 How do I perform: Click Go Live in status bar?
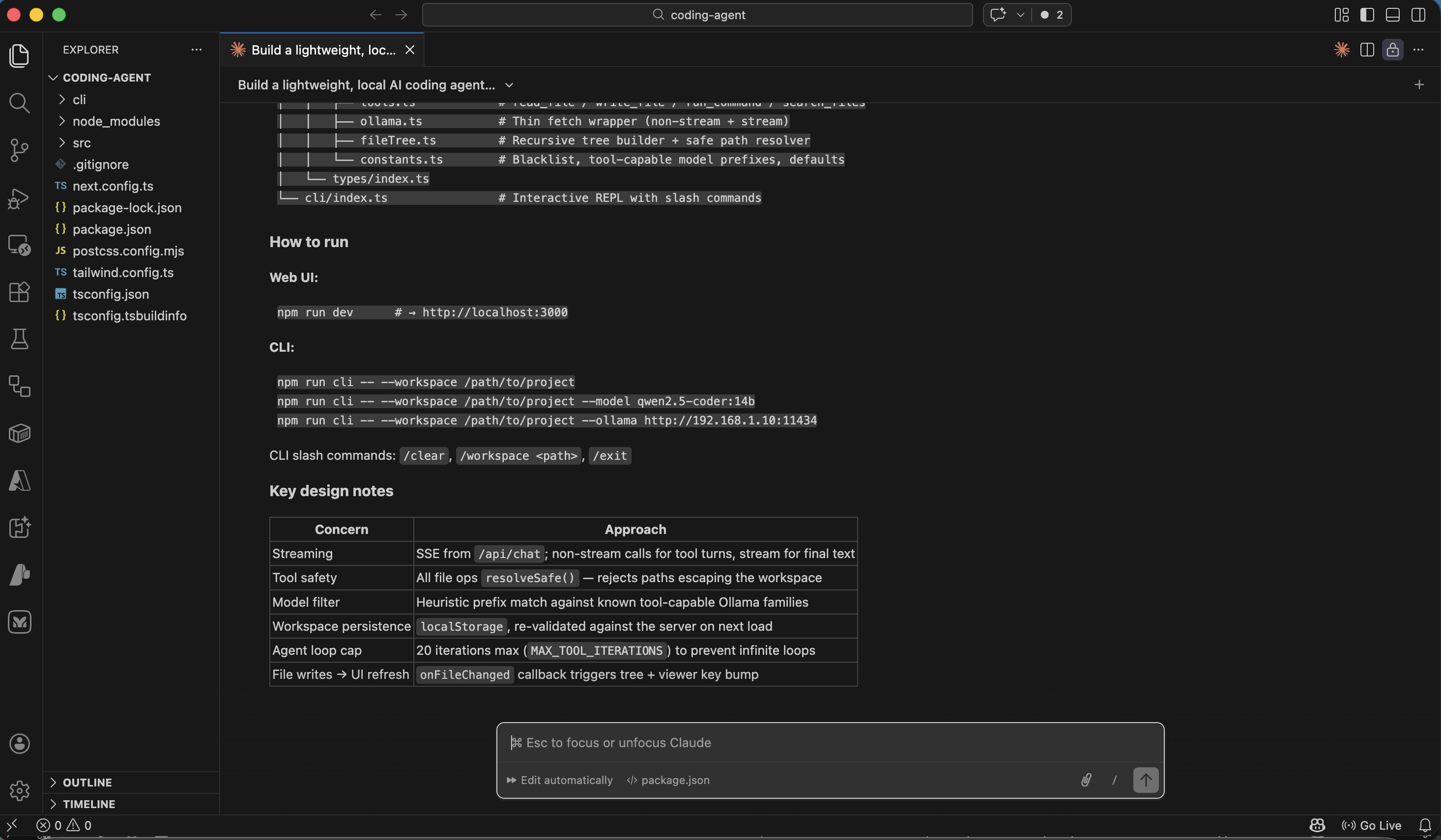[1371, 825]
